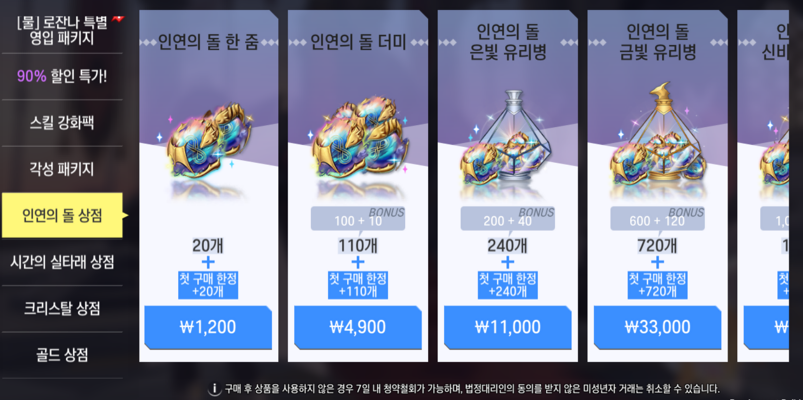Click the plus icon under 20개

pos(208,262)
